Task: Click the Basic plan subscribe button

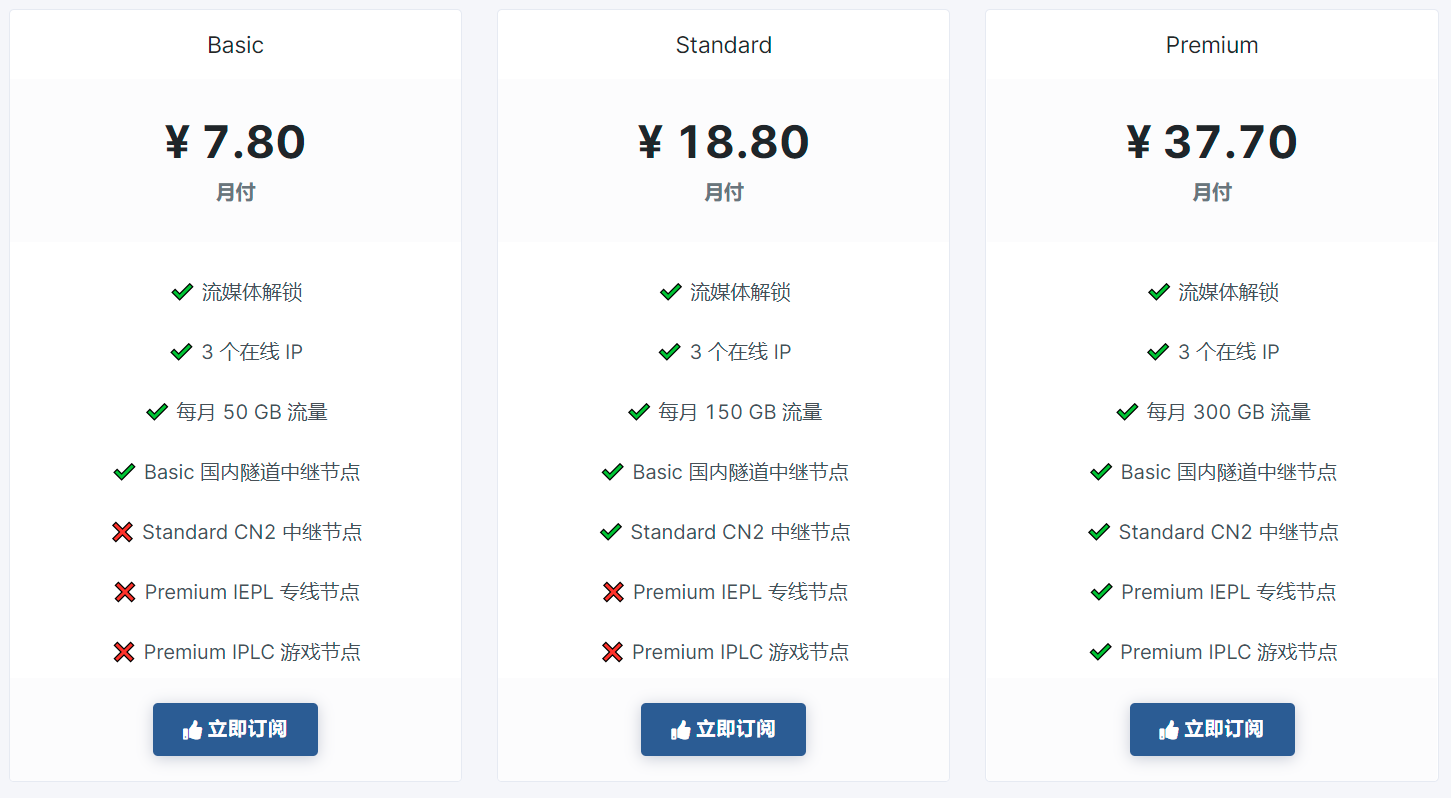Action: click(x=235, y=729)
